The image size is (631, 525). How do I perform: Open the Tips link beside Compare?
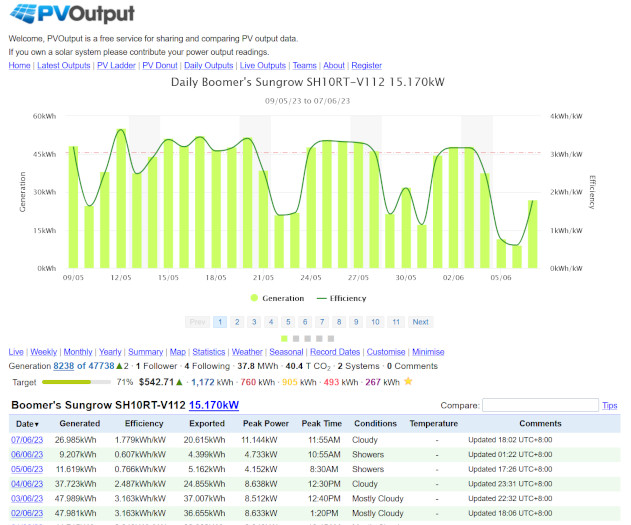[x=610, y=406]
